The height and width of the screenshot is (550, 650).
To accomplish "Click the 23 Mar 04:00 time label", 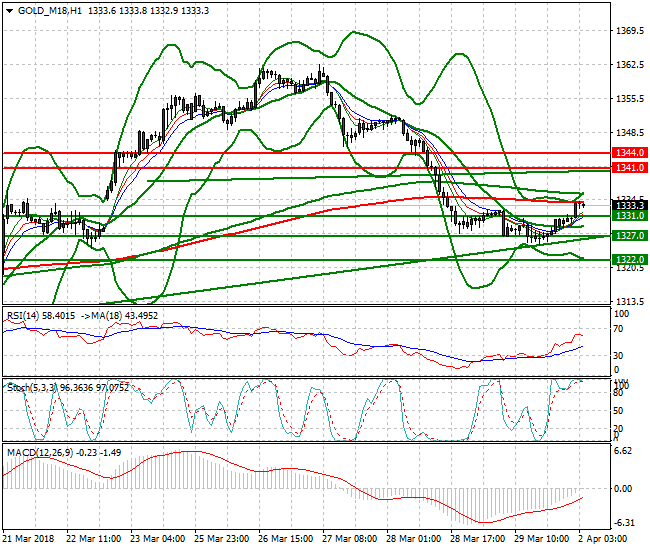I will [158, 539].
